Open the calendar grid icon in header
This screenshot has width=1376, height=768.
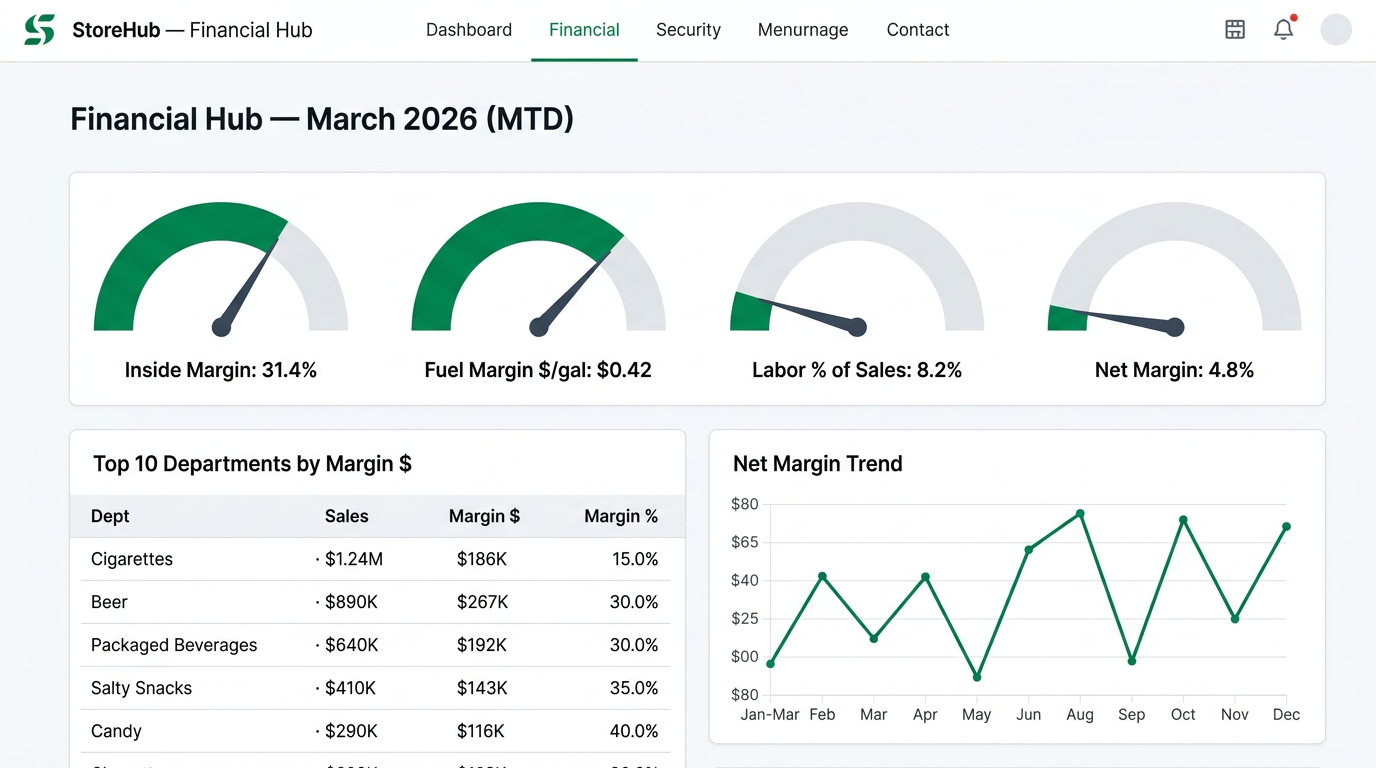coord(1235,30)
